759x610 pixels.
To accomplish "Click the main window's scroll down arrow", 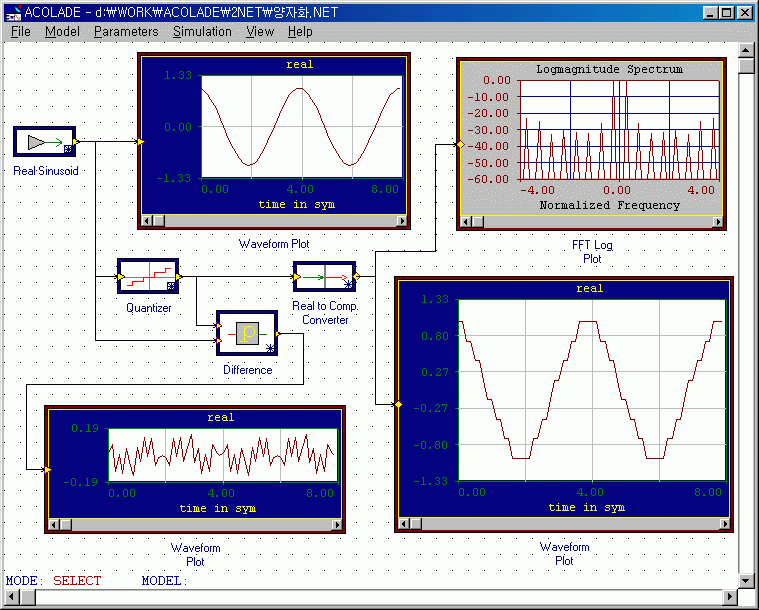I will (746, 580).
